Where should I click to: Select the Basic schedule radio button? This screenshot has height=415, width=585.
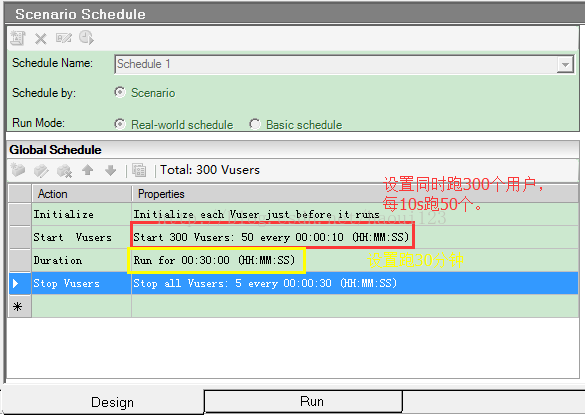tap(255, 124)
